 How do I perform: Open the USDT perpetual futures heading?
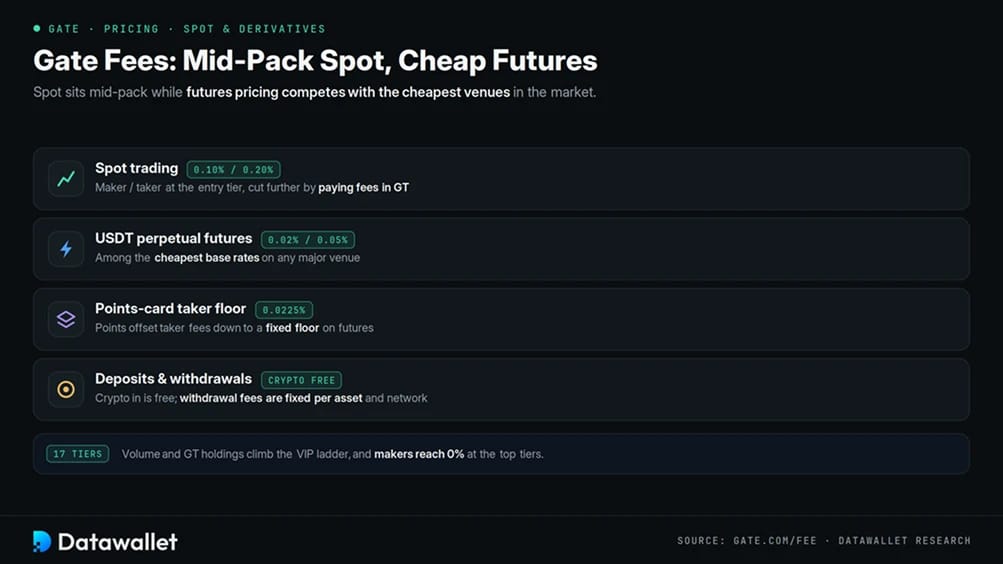coord(174,239)
